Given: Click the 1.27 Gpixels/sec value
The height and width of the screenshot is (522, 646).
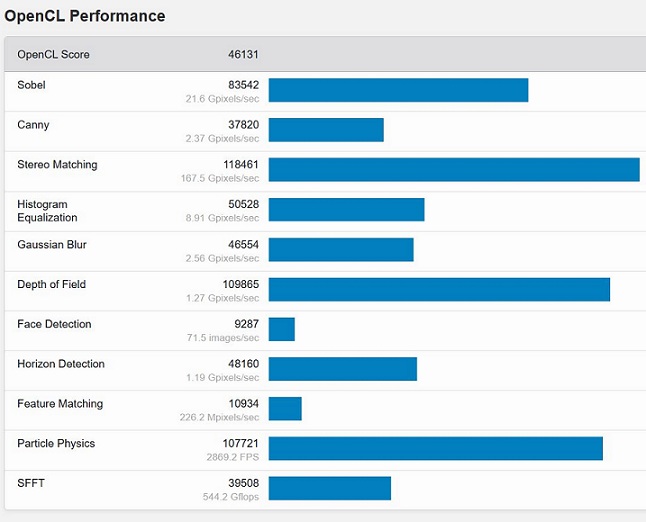Looking at the screenshot, I should click(x=222, y=298).
